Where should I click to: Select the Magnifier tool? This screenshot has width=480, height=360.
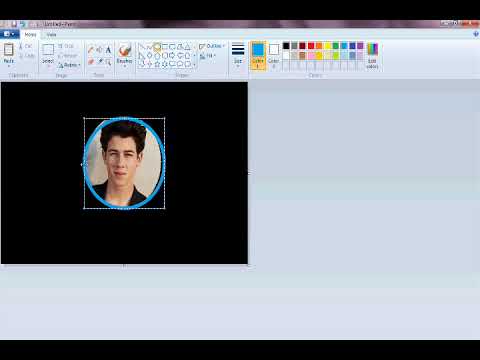[108, 61]
